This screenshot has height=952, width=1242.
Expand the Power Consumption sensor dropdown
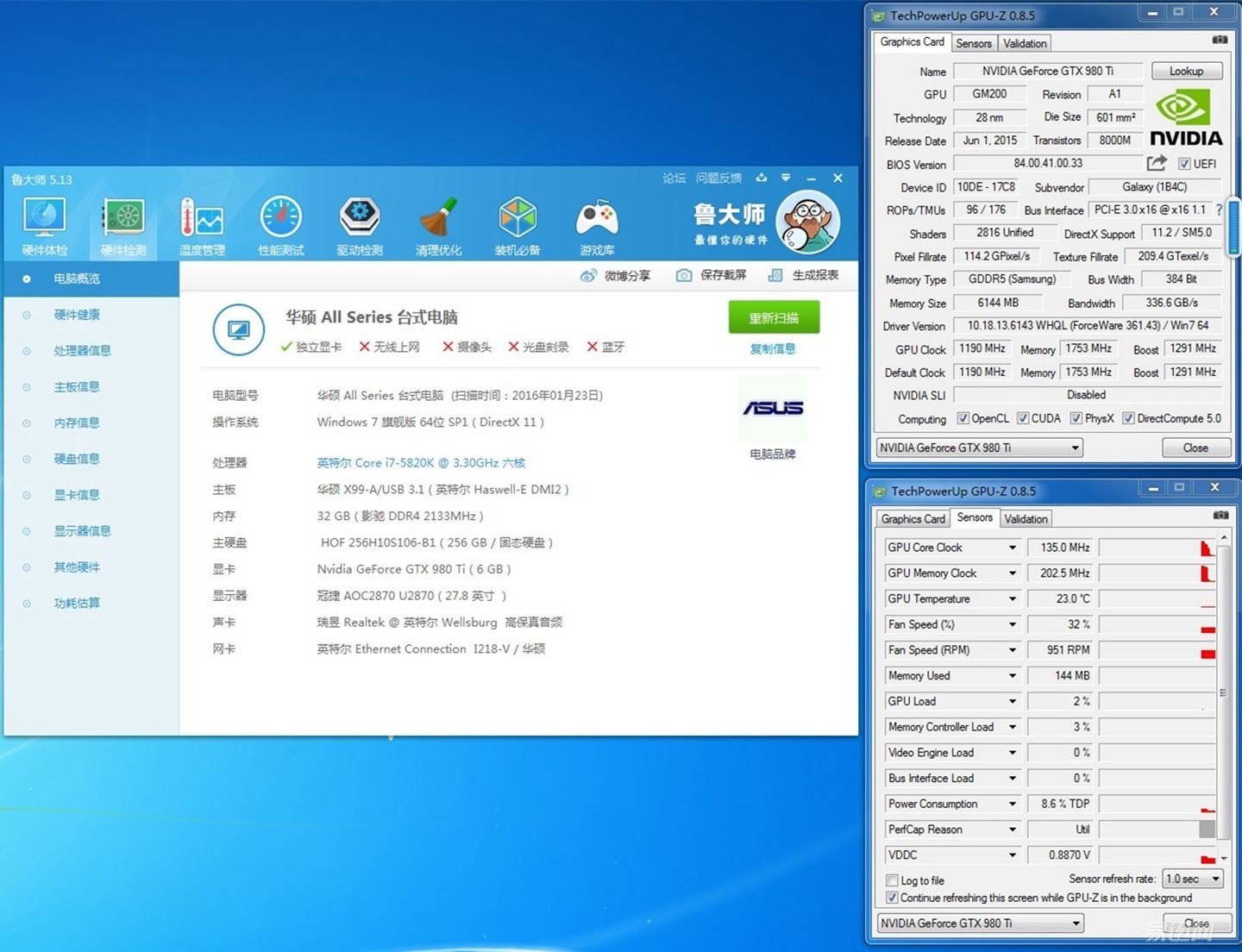1013,804
